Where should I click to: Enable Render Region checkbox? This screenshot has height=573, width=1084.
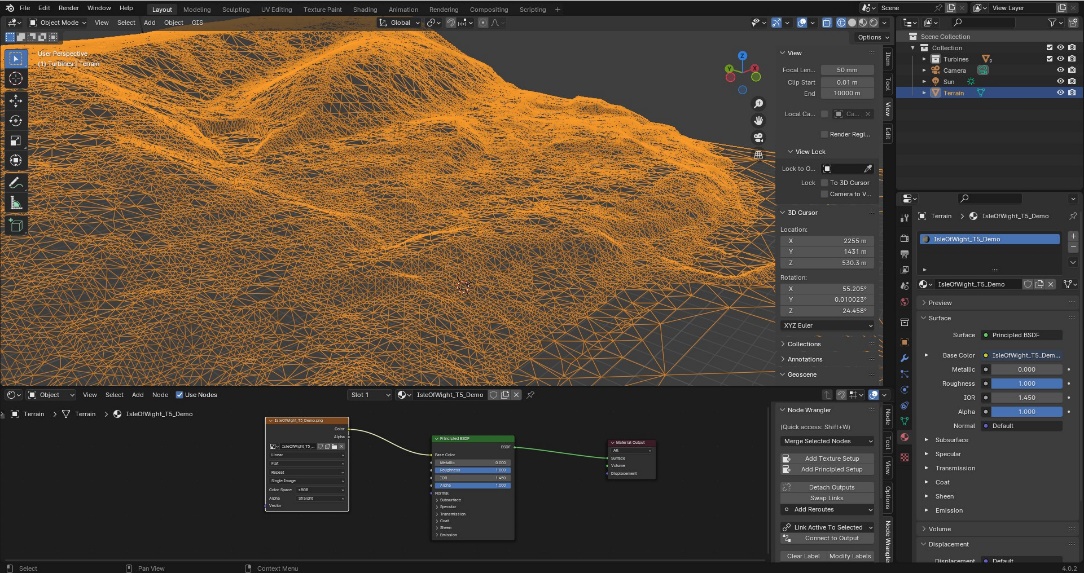tap(824, 134)
